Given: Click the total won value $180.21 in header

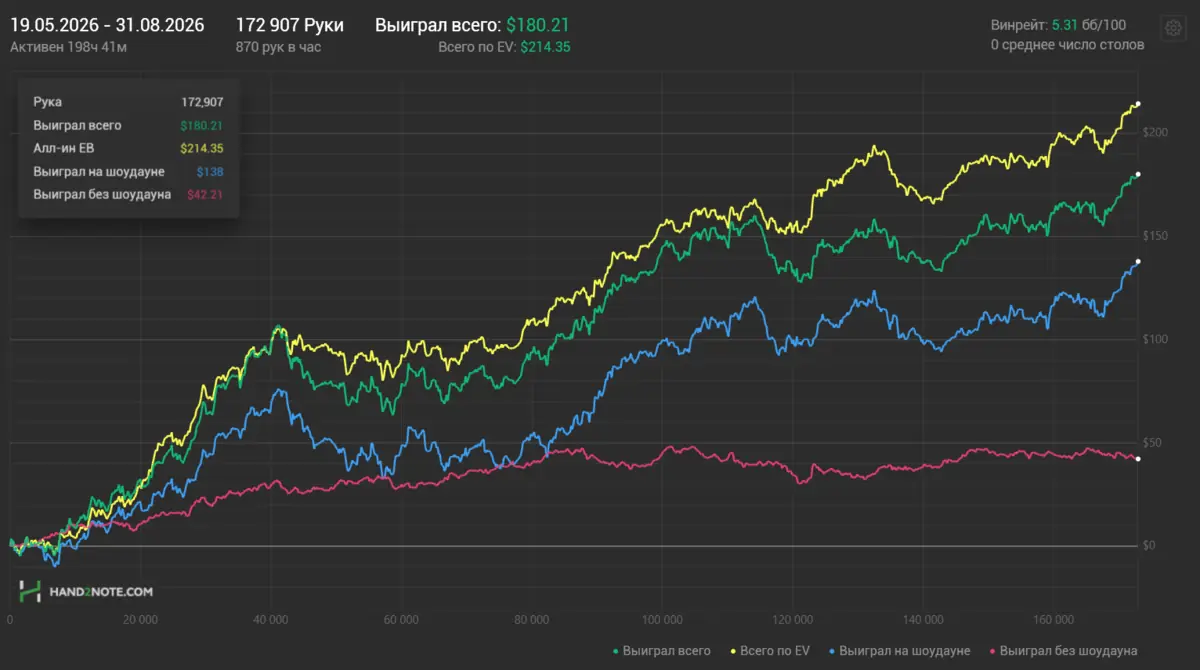Looking at the screenshot, I should coord(537,25).
